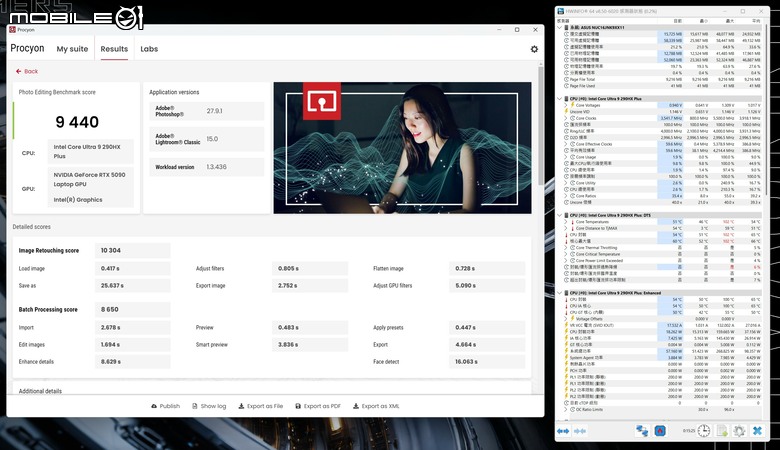Viewport: 780px width, 450px height.
Task: Click HWiNFO red fan control icon
Action: tap(660, 431)
